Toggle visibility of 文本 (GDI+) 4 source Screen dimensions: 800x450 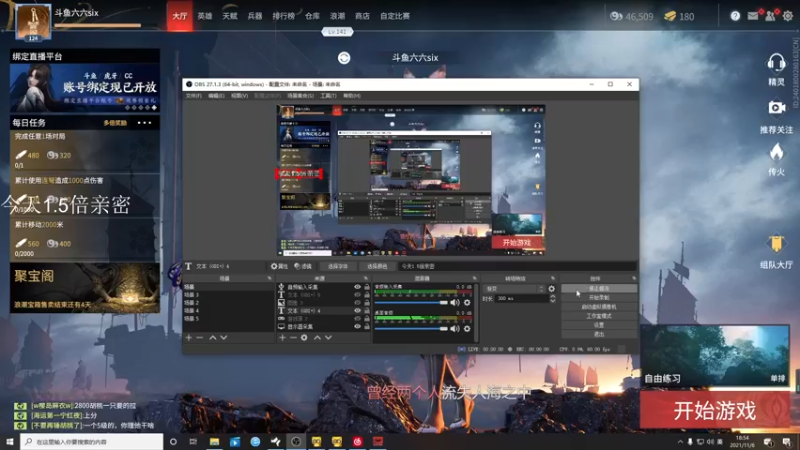pos(357,310)
